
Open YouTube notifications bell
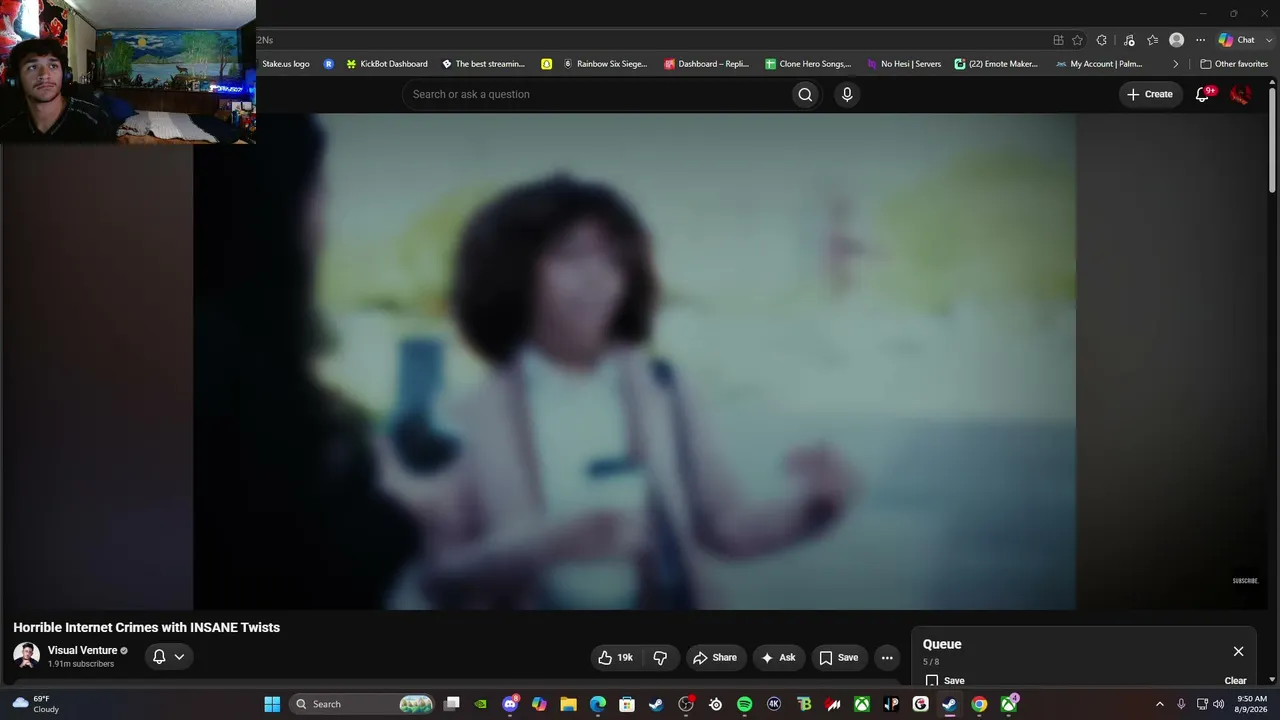(1203, 94)
